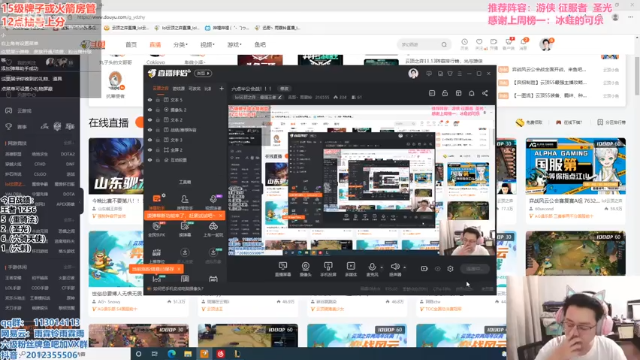Select the 云顶之弈 scene tab
The width and height of the screenshot is (640, 360).
[x=160, y=88]
